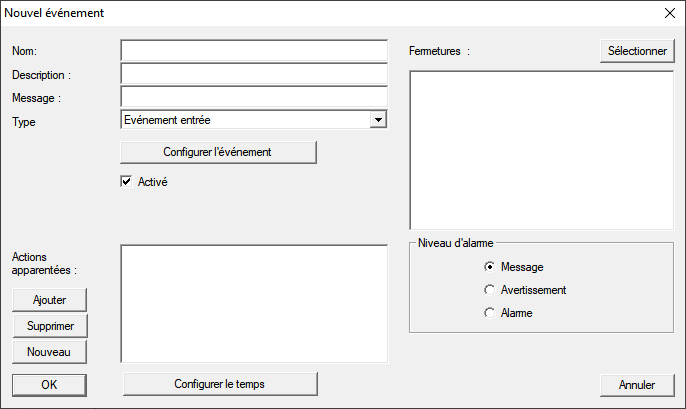Confirm with the OK button
This screenshot has width=686, height=409.
point(50,384)
